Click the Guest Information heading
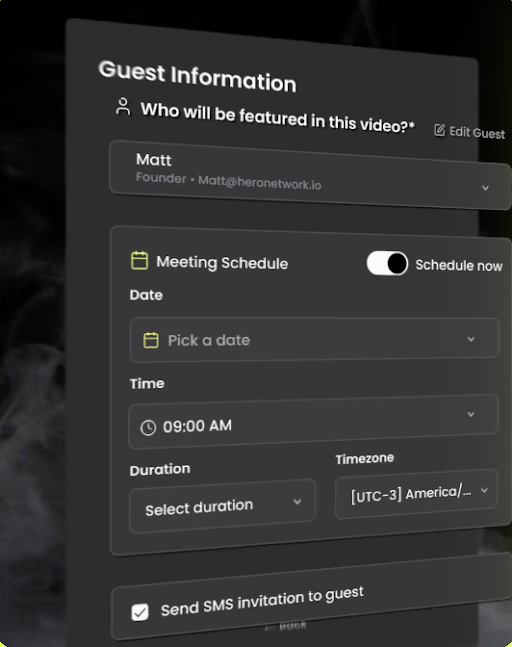This screenshot has width=512, height=647. [197, 76]
